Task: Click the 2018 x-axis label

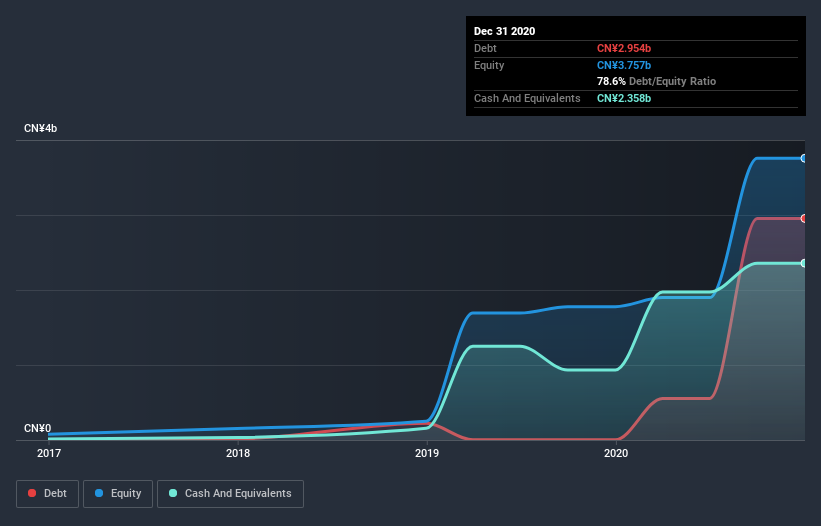Action: click(238, 453)
